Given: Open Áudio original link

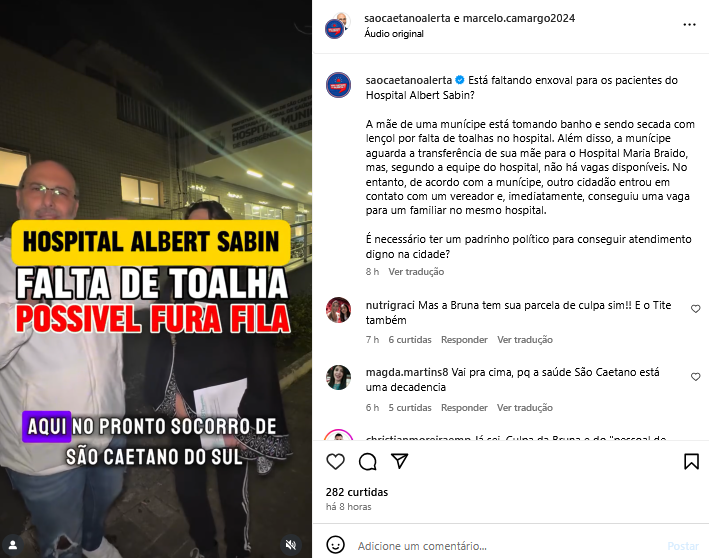Looking at the screenshot, I should (x=394, y=33).
